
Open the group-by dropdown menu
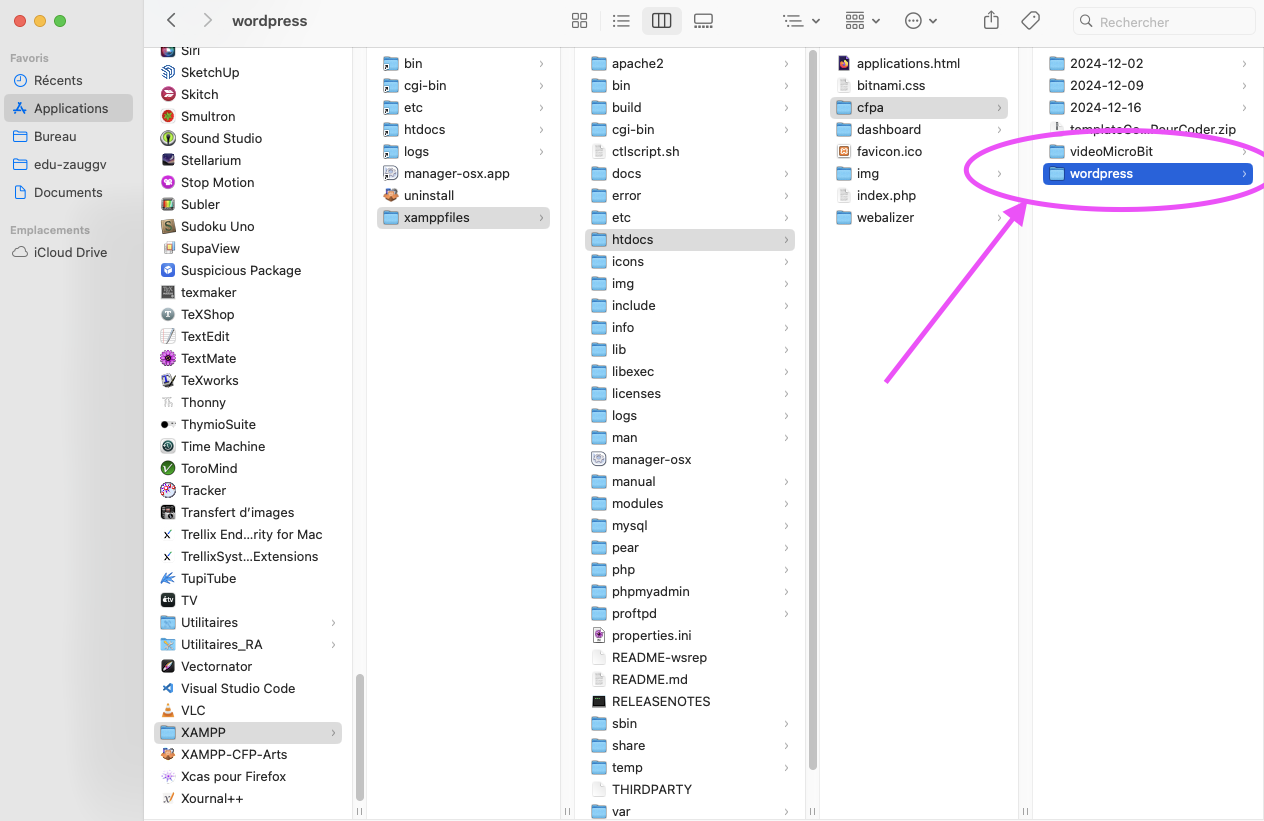862,21
